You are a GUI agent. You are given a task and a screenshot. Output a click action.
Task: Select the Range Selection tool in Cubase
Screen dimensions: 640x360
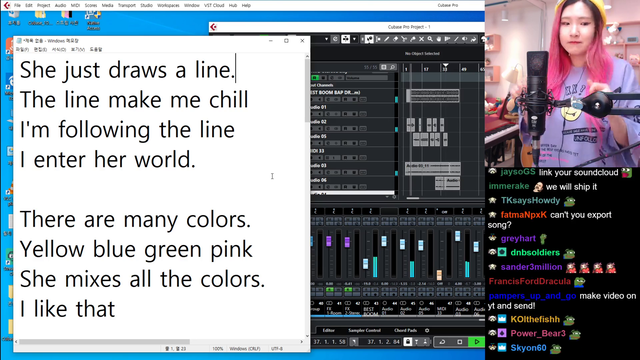click(x=378, y=39)
